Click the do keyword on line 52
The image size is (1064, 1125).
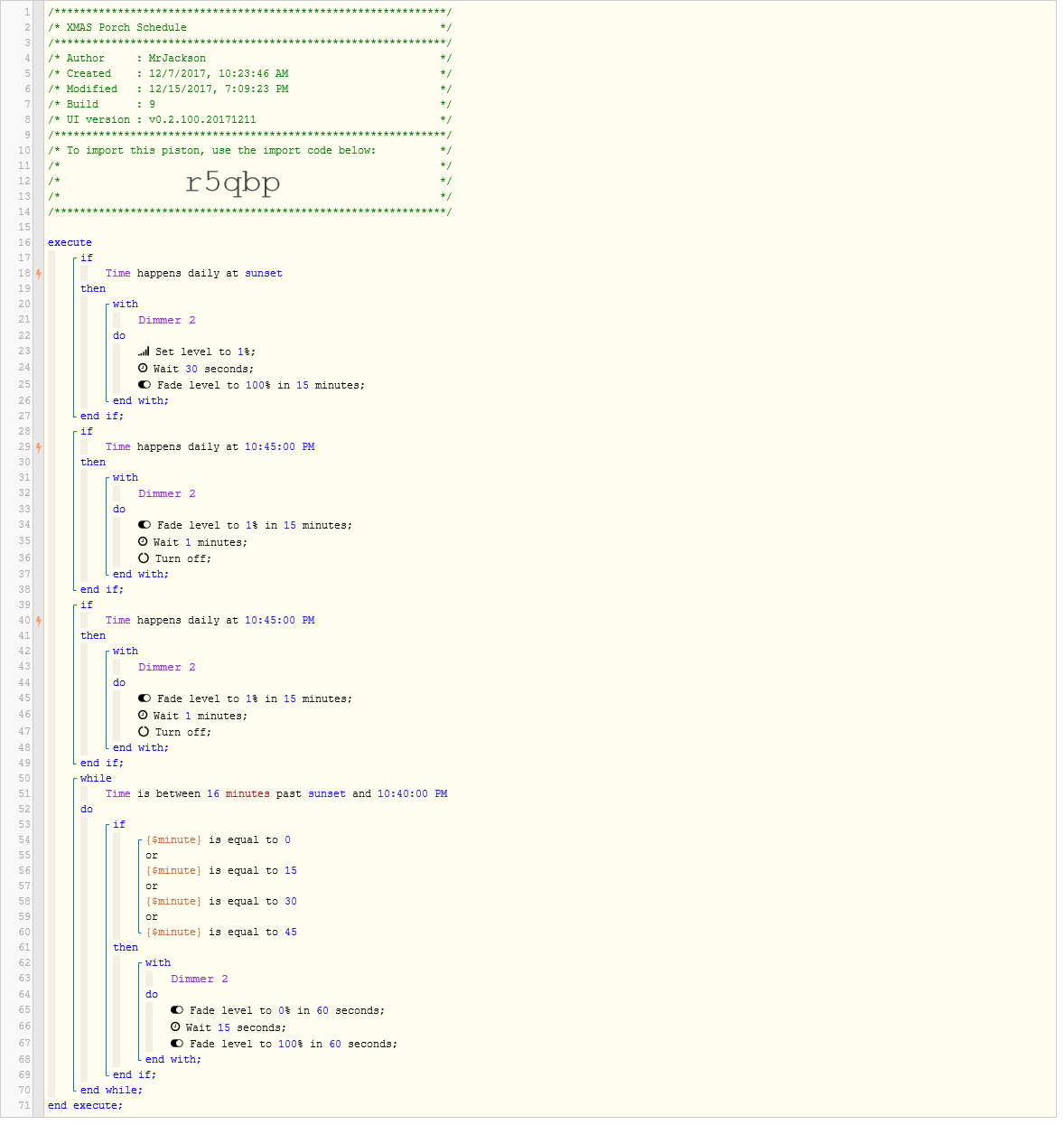click(87, 809)
